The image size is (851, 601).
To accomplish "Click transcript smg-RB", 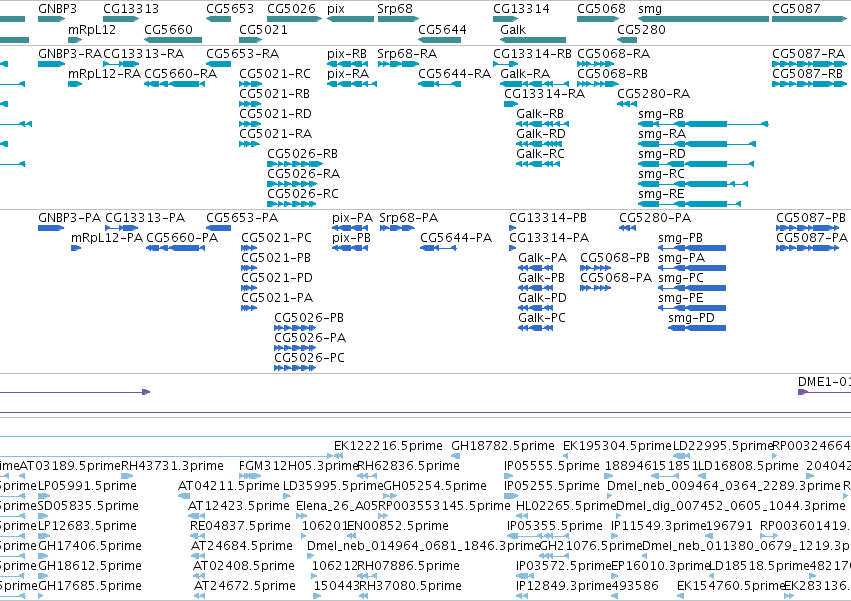I will click(x=661, y=114).
